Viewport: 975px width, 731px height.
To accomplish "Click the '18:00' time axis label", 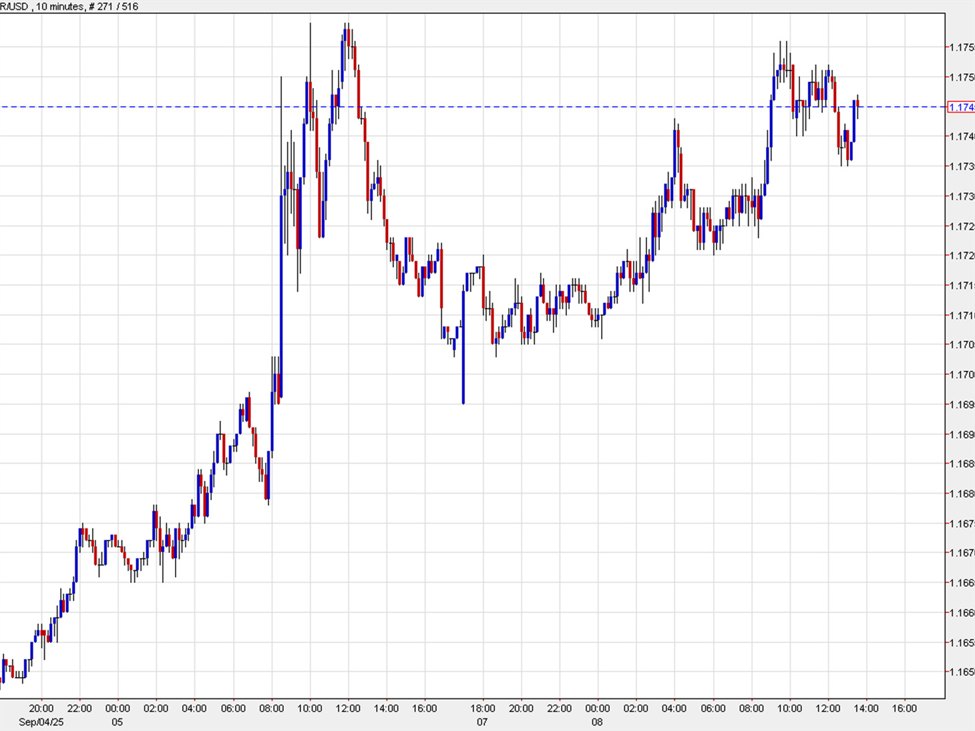I will [483, 708].
